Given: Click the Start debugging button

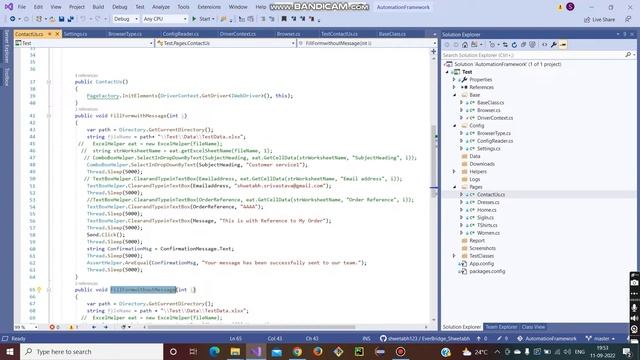Looking at the screenshot, I should point(203,19).
